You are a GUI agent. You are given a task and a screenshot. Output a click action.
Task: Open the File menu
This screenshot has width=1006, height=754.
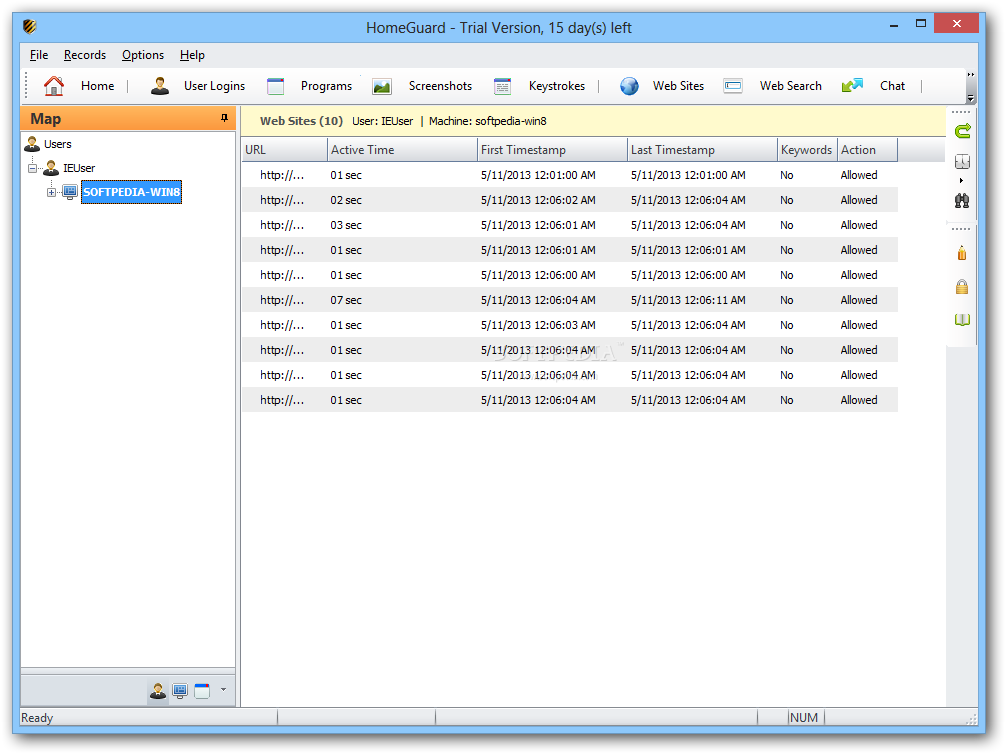click(x=39, y=55)
